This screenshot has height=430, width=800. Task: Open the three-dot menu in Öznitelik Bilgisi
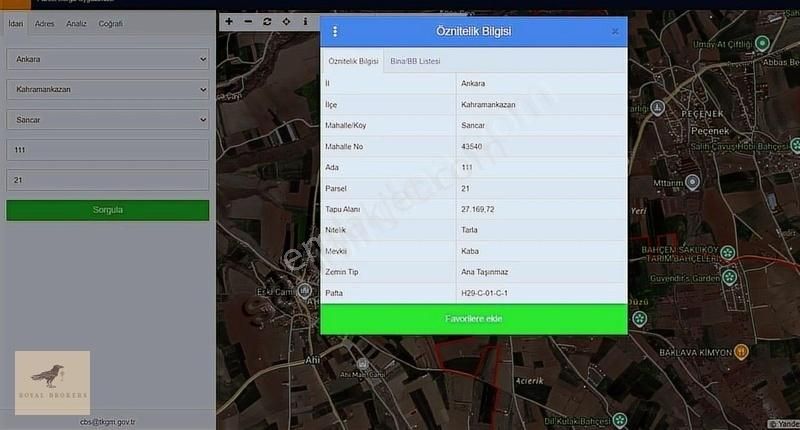pos(335,32)
